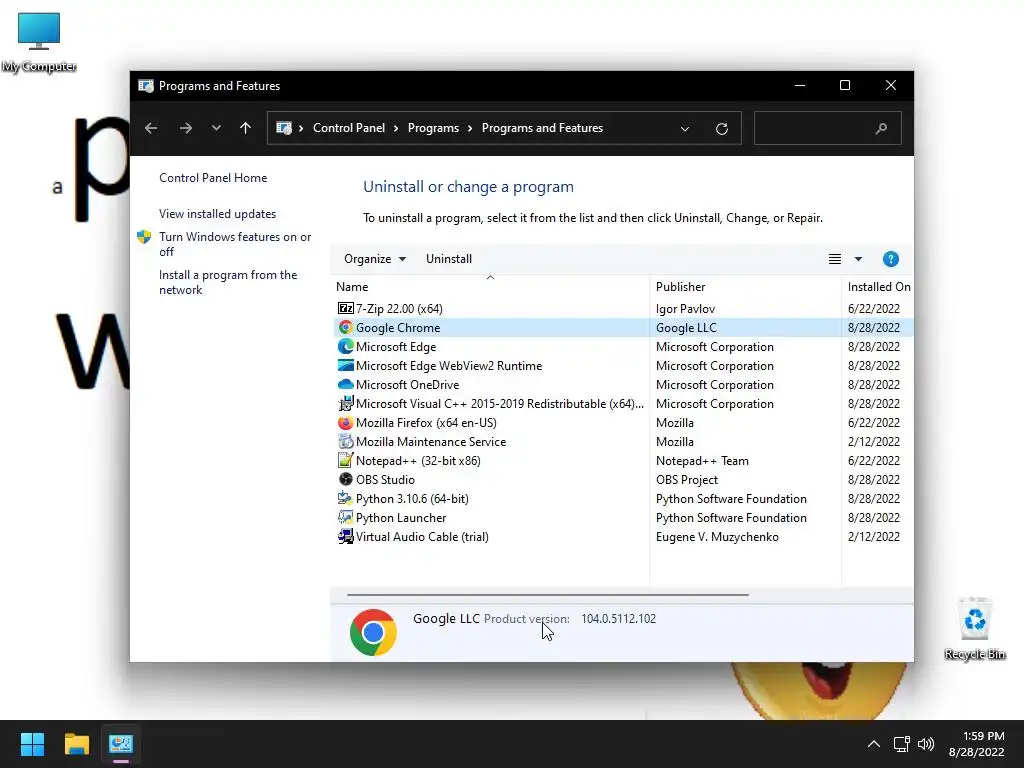Expand chevron after Programs breadcrumb
This screenshot has height=768, width=1024.
(x=470, y=129)
